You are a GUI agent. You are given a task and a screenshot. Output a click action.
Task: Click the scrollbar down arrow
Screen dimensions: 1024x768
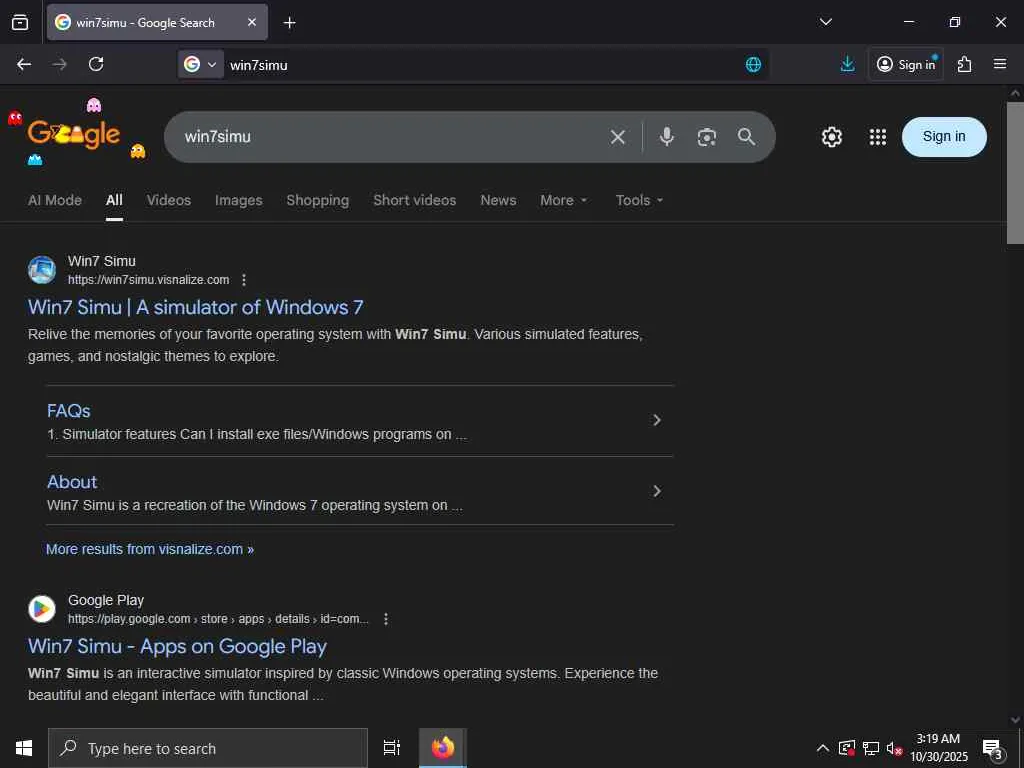1015,720
